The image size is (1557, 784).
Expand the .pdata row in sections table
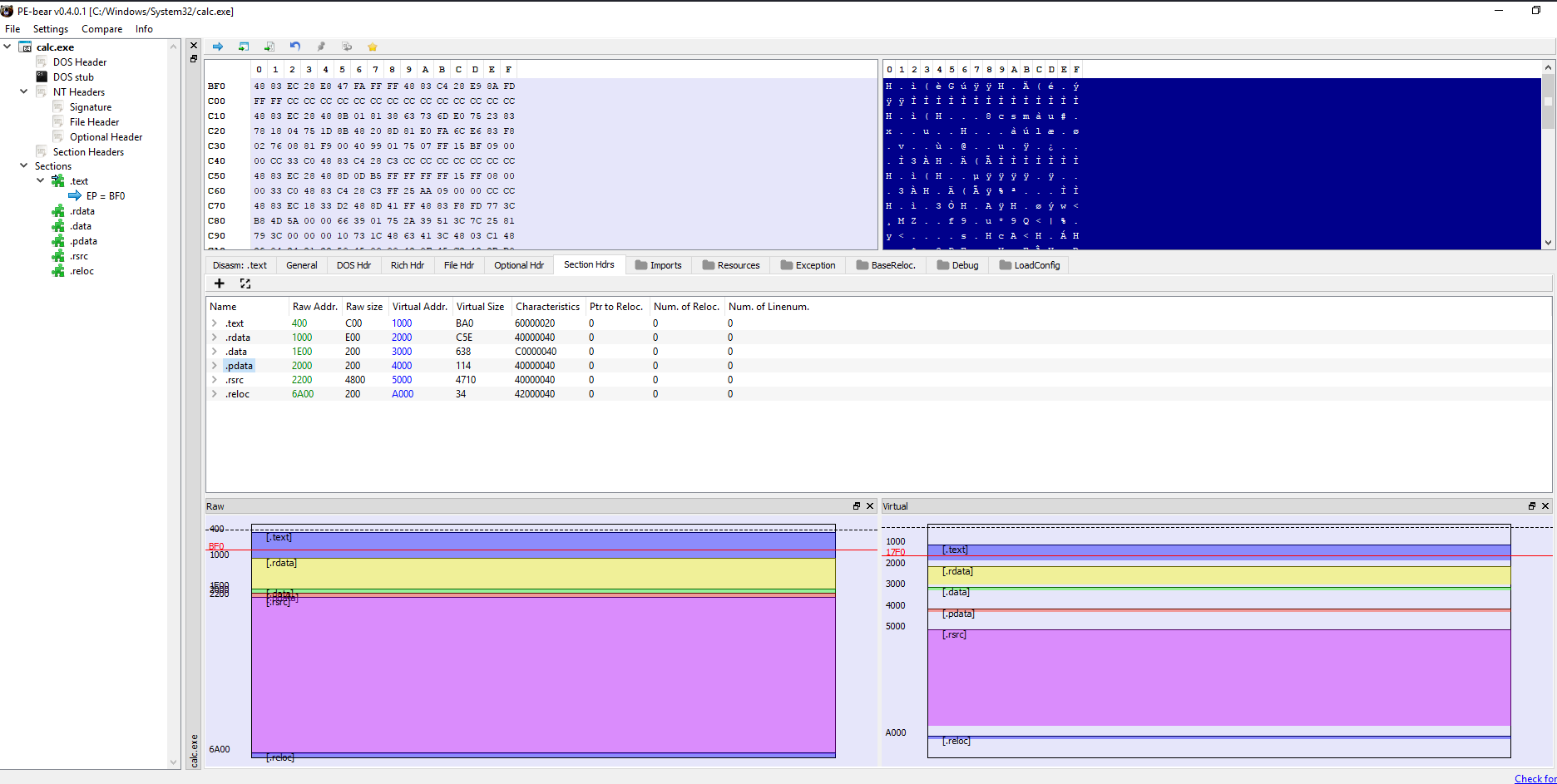(215, 366)
